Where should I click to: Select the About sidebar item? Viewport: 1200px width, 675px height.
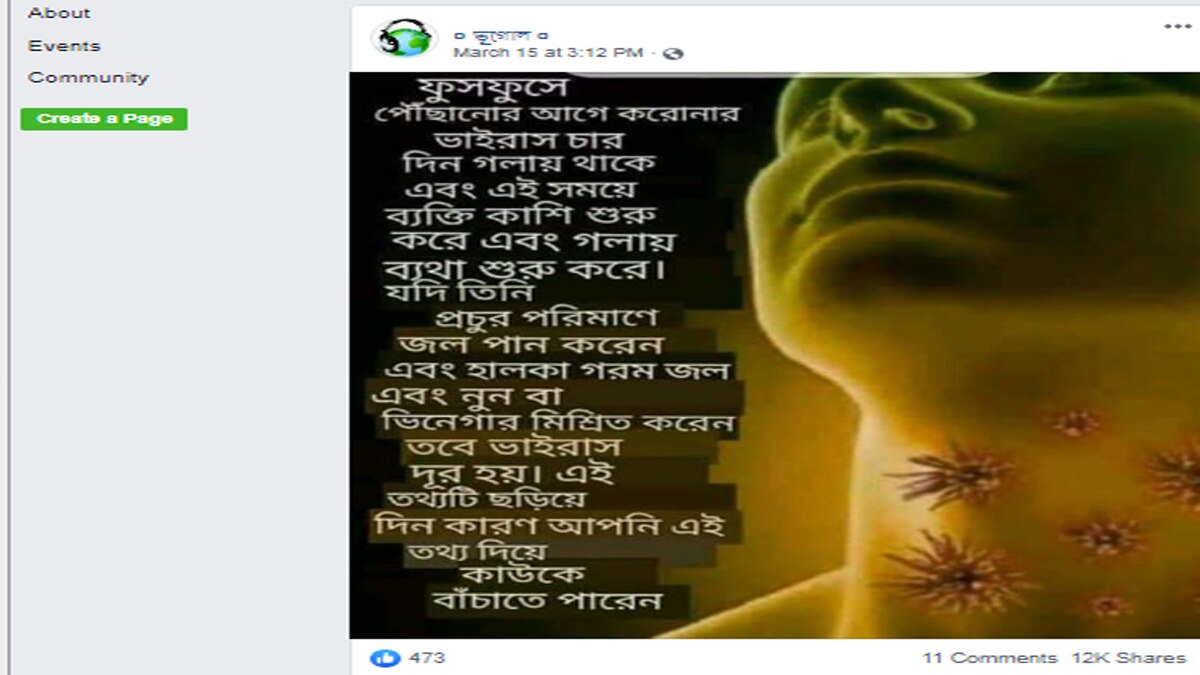click(59, 13)
